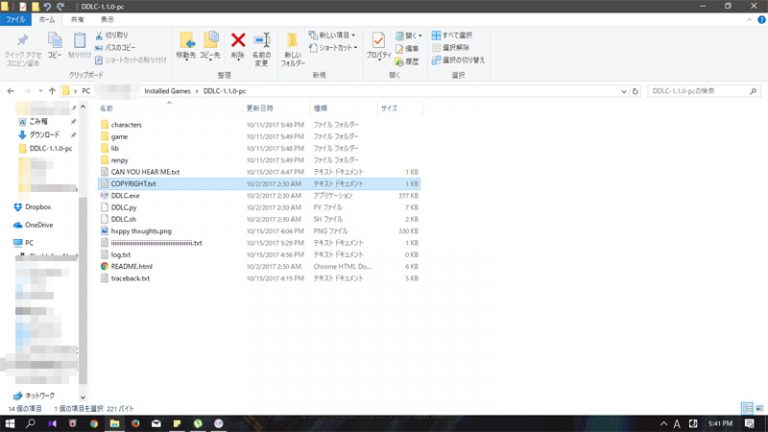Click Deselect (選択解除) in ribbon
Viewport: 768px width, 432px height.
[451, 48]
